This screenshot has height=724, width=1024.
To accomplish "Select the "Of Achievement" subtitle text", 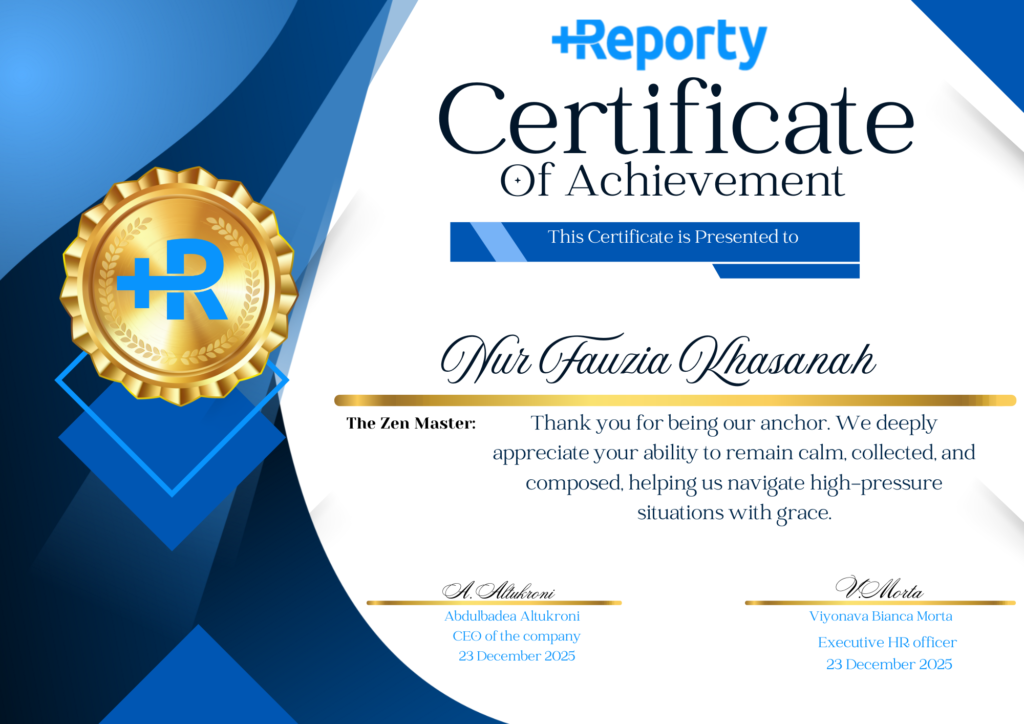I will click(x=672, y=181).
